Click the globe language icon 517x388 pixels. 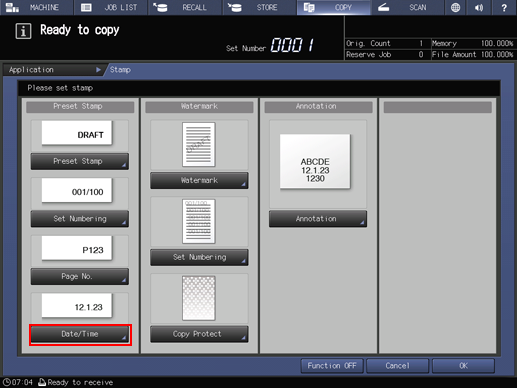(x=455, y=7)
